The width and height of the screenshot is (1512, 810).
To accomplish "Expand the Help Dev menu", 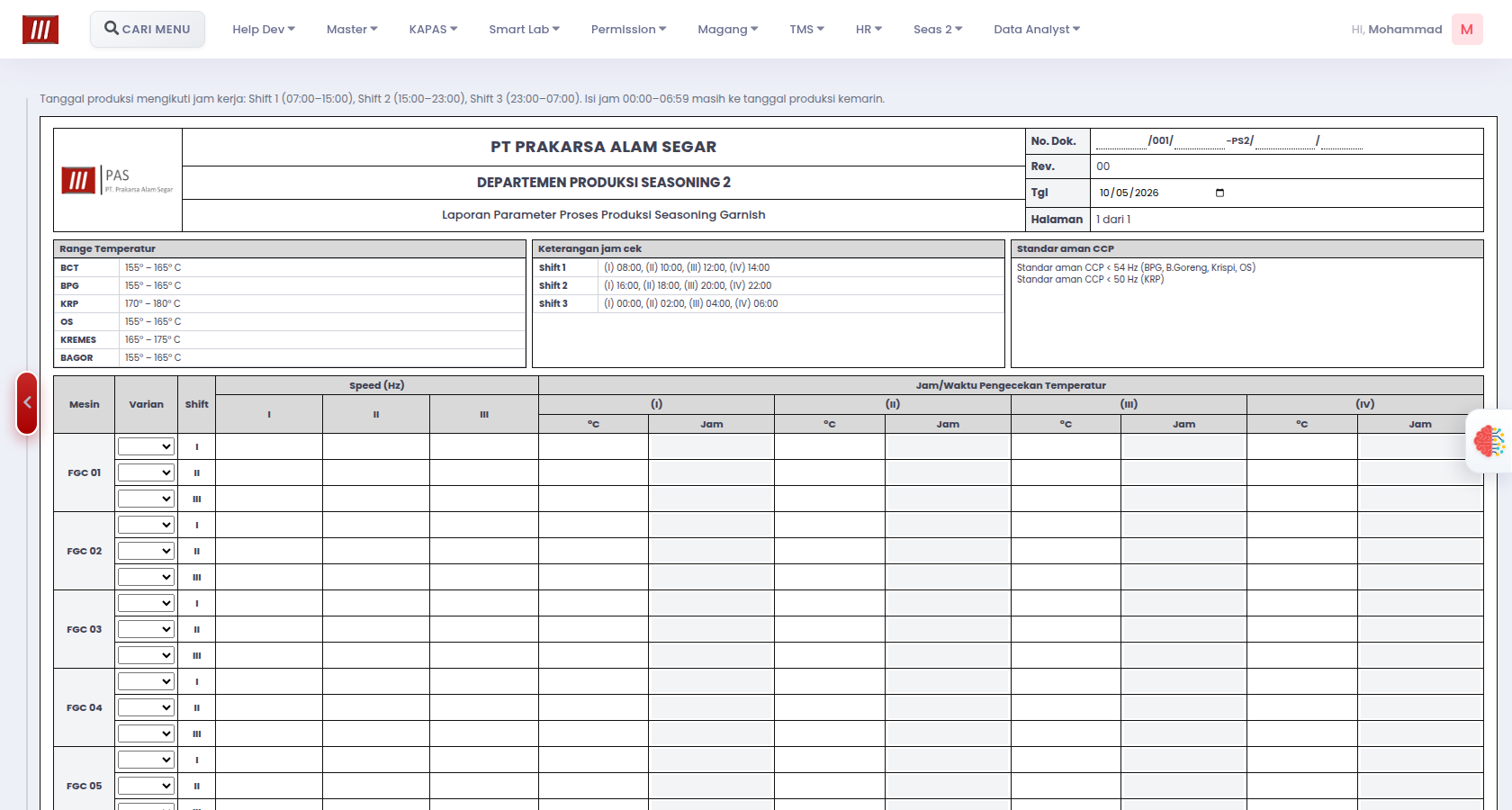I will point(264,29).
